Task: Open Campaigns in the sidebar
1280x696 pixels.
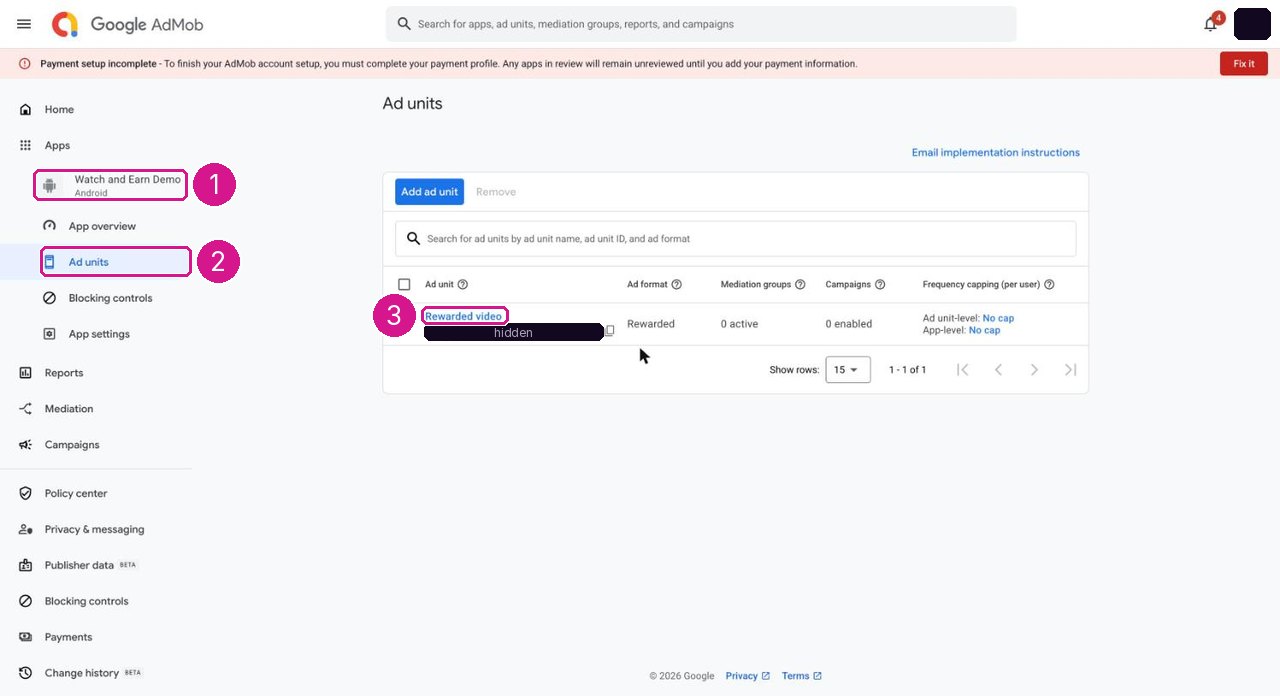Action: tap(71, 445)
